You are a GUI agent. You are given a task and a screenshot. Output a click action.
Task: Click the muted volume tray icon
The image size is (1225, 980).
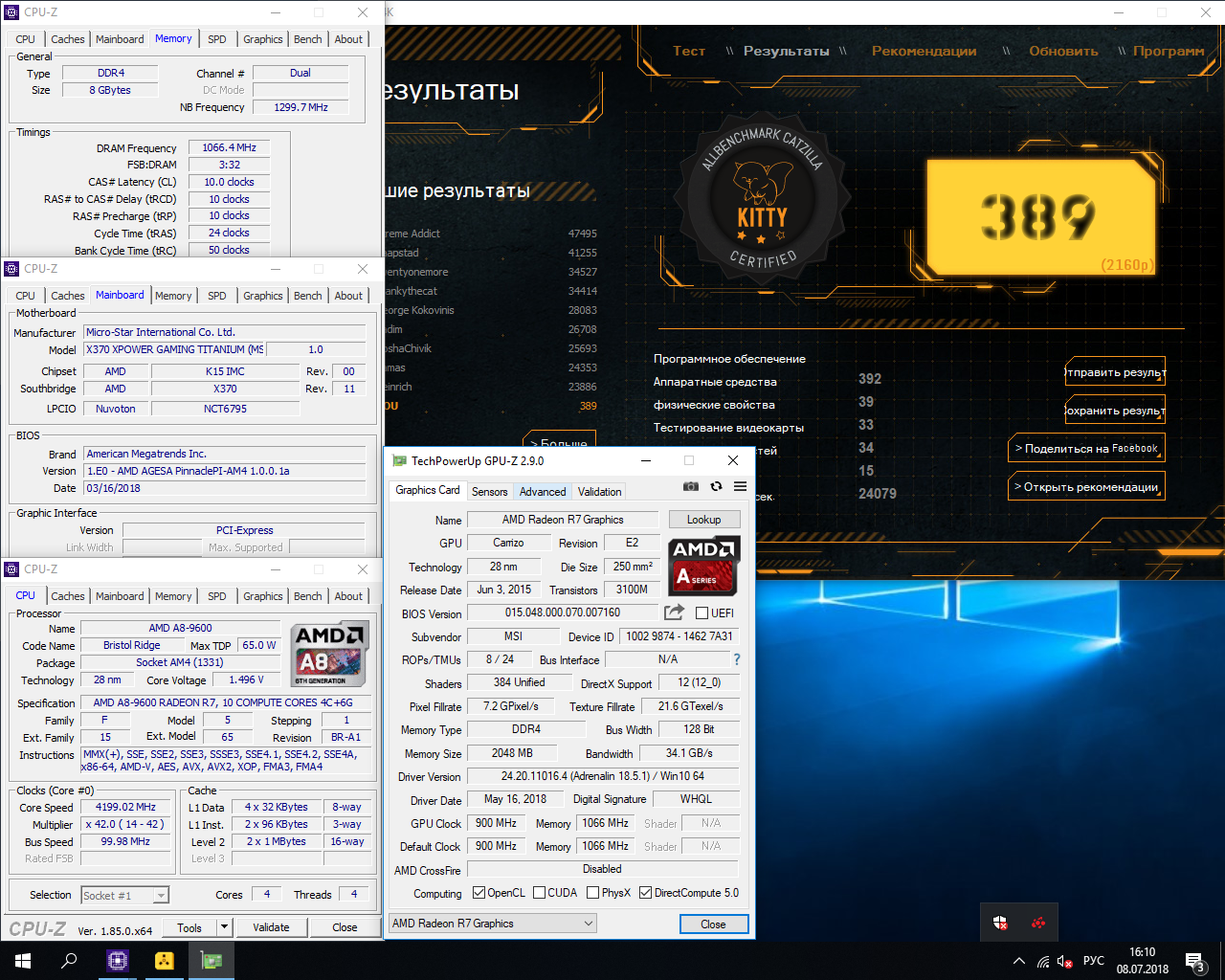[1064, 961]
